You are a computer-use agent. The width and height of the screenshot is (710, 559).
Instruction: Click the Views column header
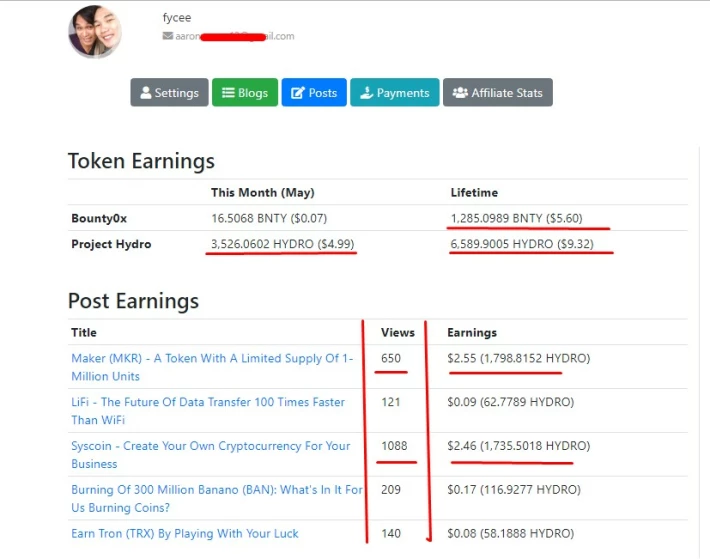tap(398, 333)
